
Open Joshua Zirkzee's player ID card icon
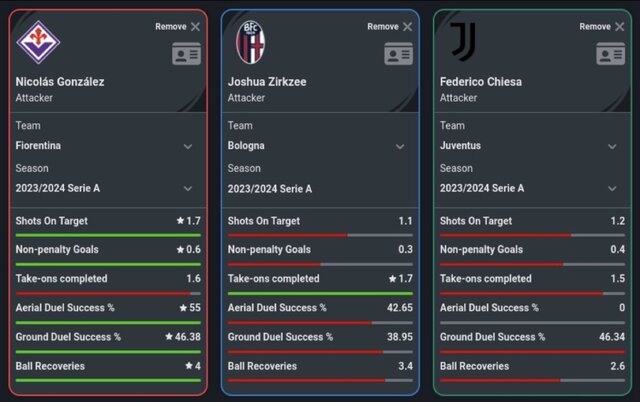(x=398, y=54)
